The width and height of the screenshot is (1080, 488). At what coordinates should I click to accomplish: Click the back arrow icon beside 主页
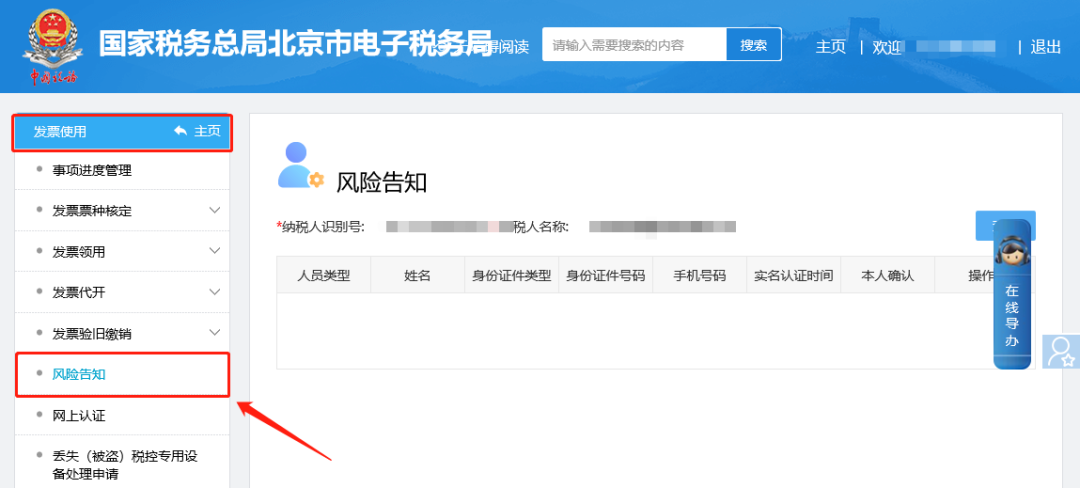click(x=180, y=131)
